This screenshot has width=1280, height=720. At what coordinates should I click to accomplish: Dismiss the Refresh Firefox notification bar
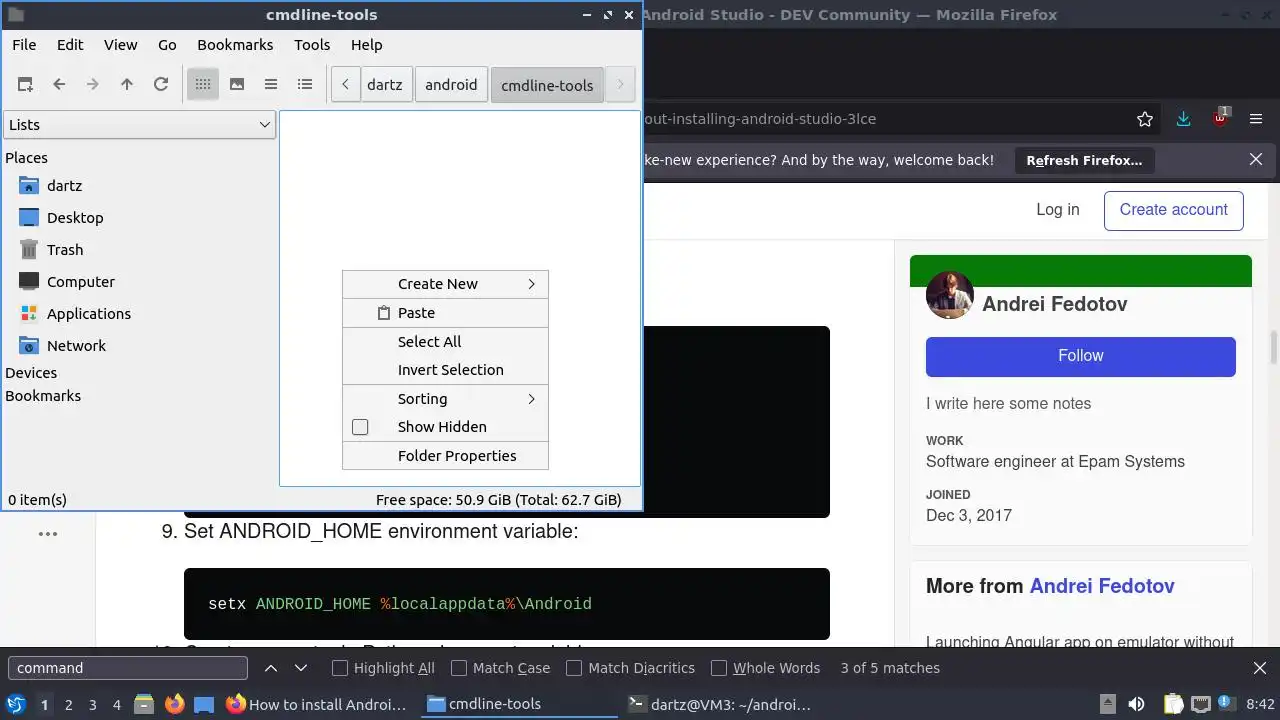click(x=1256, y=160)
